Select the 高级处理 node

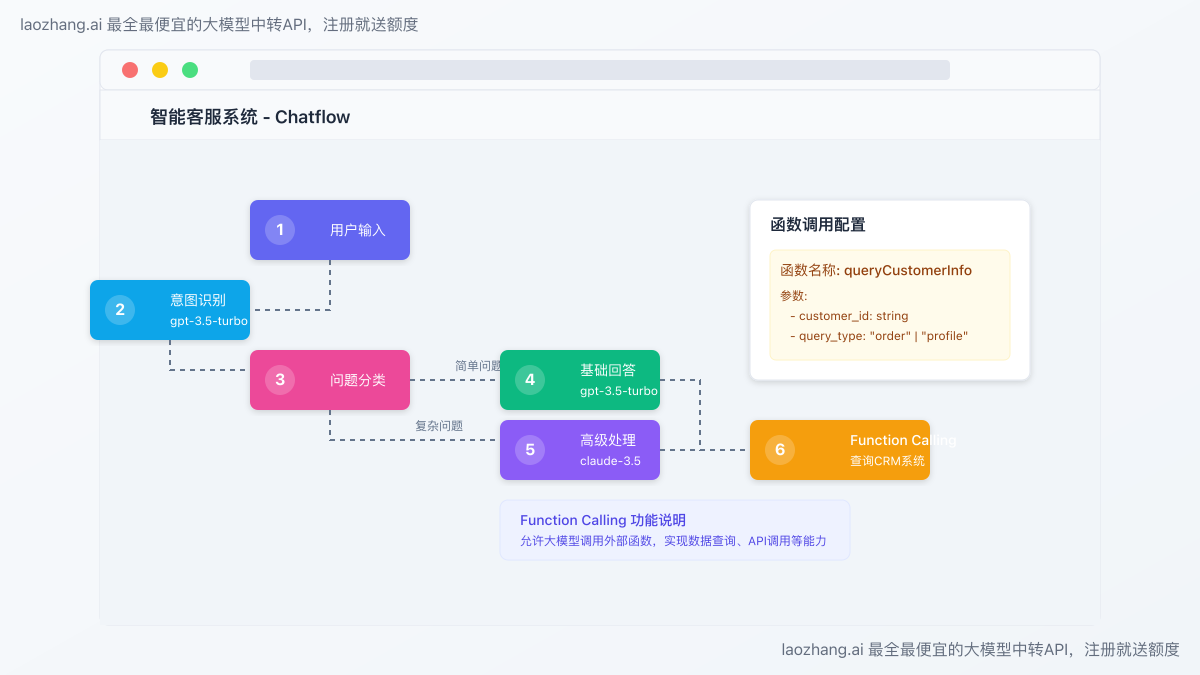point(580,450)
